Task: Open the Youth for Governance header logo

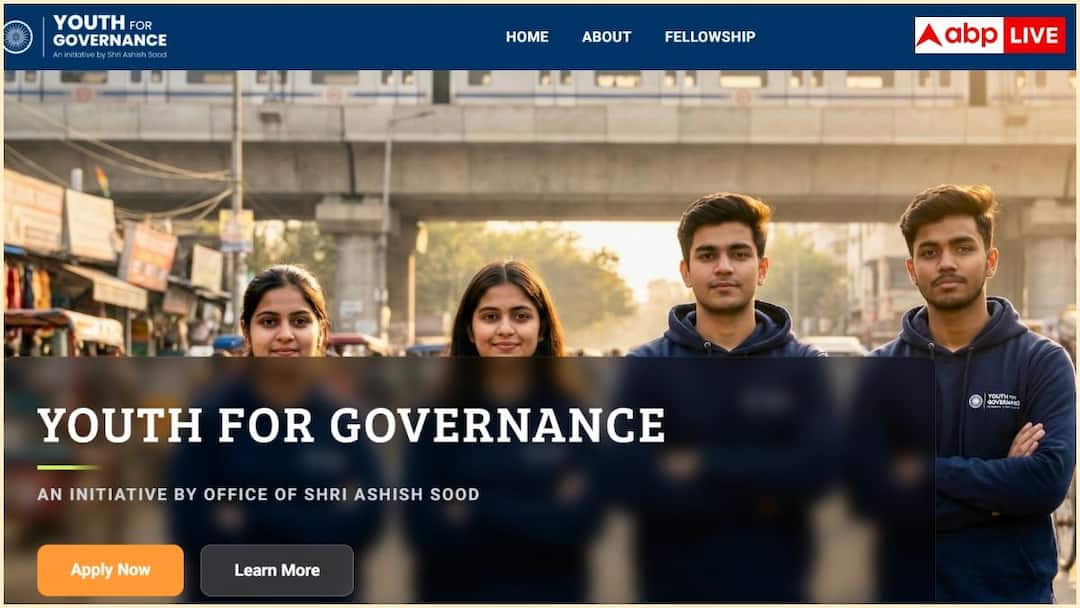Action: (110, 36)
